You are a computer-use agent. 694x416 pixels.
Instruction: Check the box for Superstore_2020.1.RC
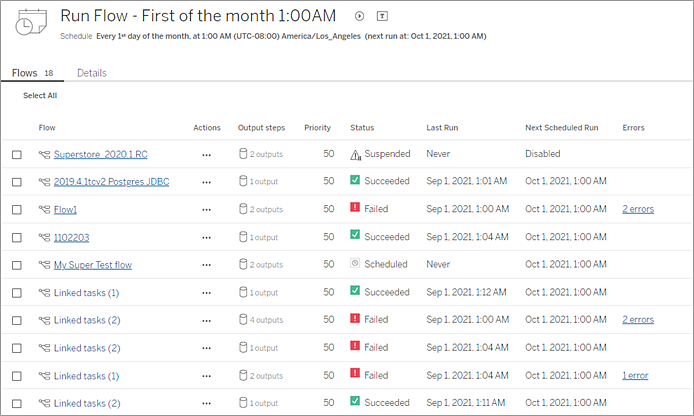click(x=16, y=155)
